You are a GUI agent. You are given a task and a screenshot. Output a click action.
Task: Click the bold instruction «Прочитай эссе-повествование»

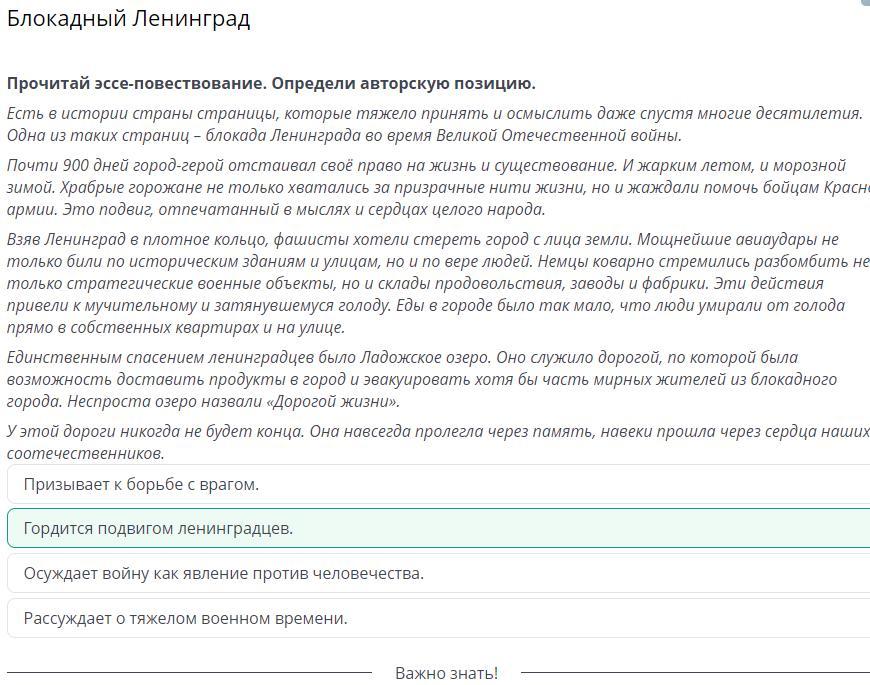(136, 83)
